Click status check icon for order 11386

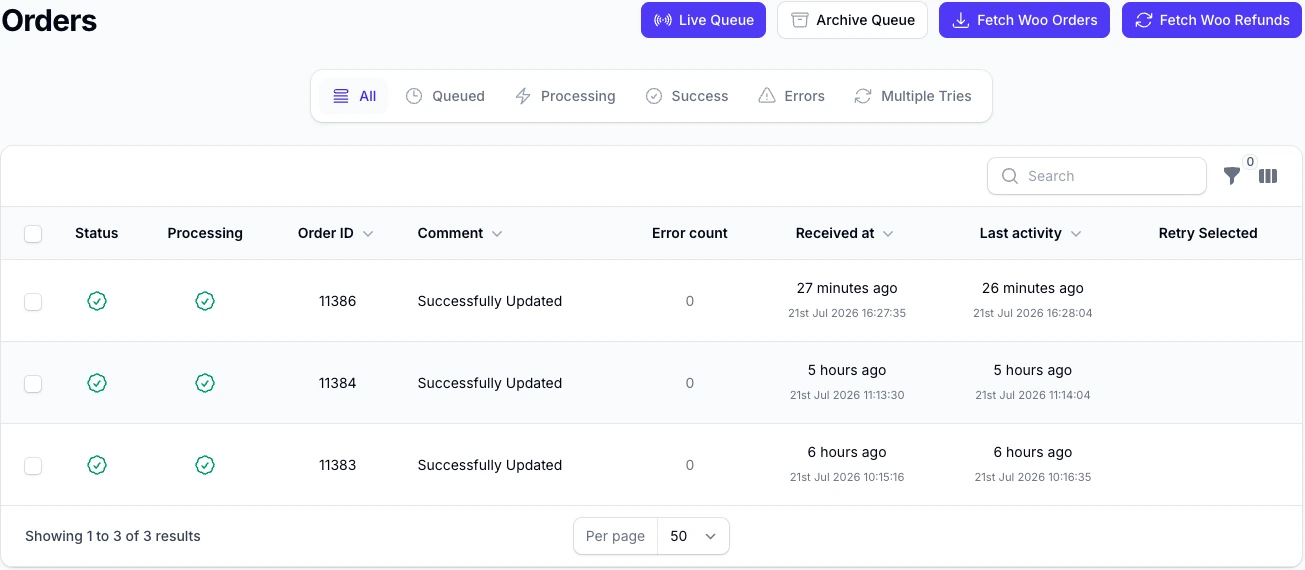97,301
